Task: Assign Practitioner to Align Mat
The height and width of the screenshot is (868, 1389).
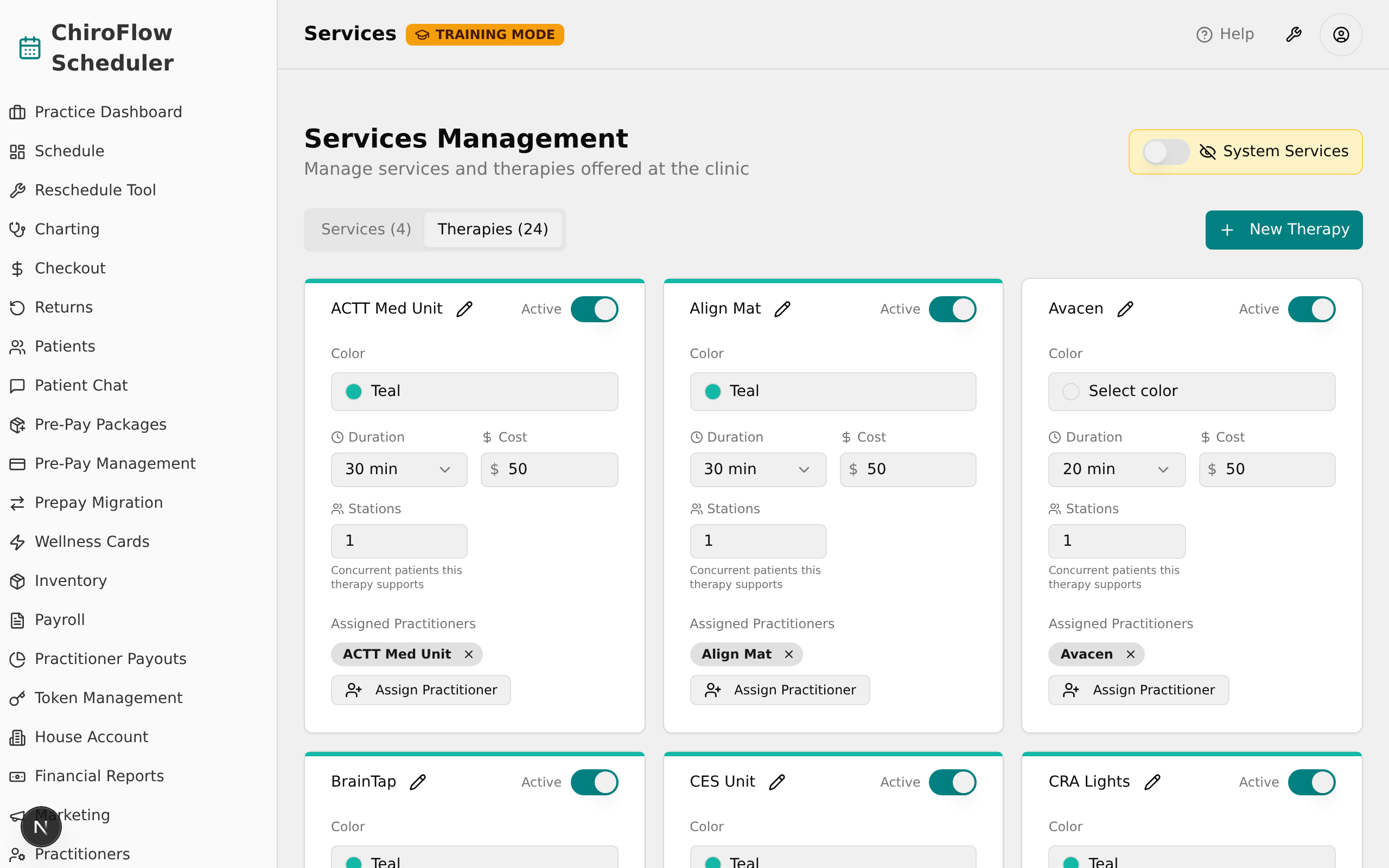Action: tap(780, 690)
